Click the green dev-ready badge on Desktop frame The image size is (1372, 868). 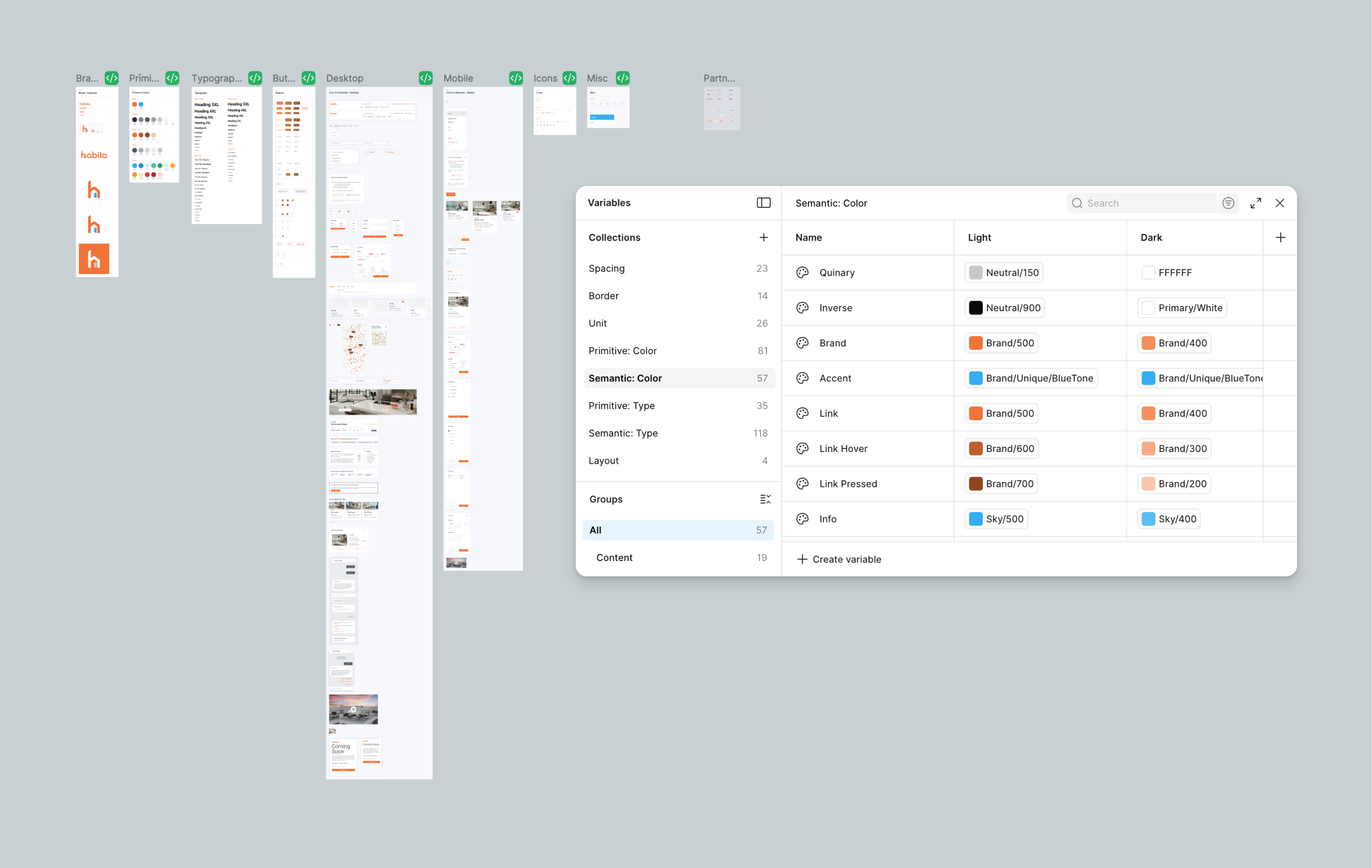(425, 78)
